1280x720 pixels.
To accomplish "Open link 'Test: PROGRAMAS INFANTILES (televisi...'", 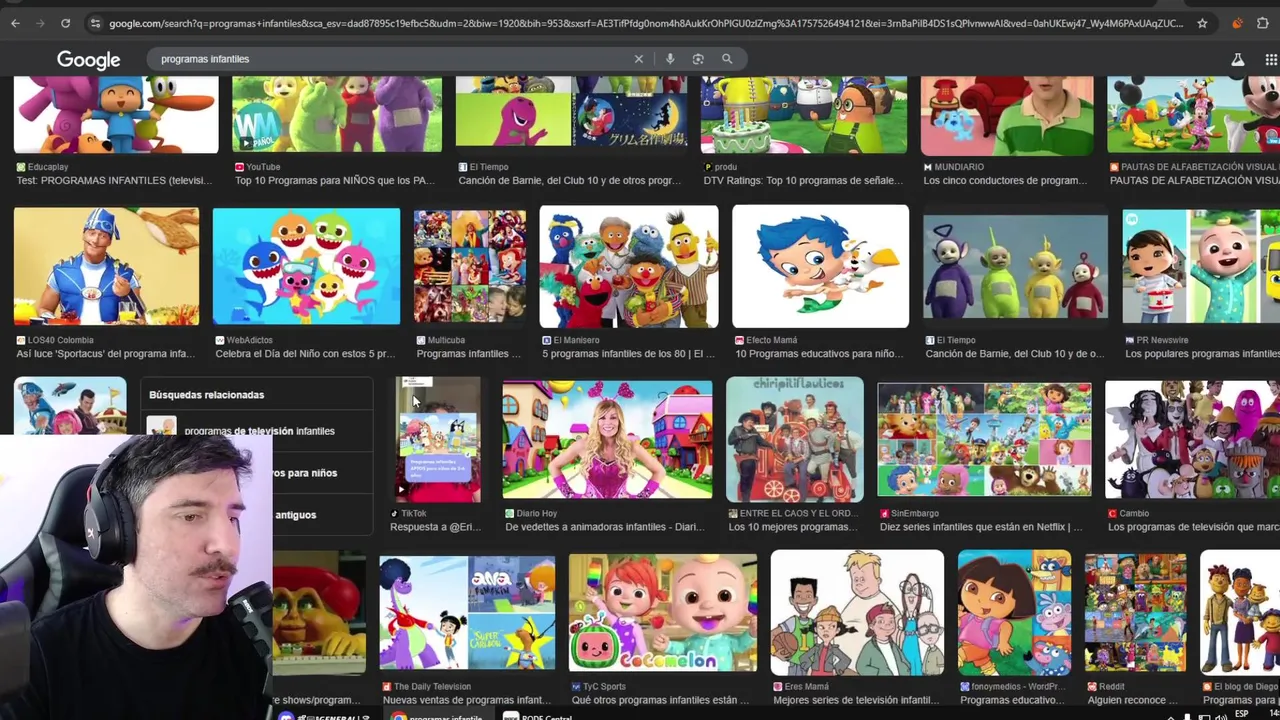I will (x=113, y=181).
